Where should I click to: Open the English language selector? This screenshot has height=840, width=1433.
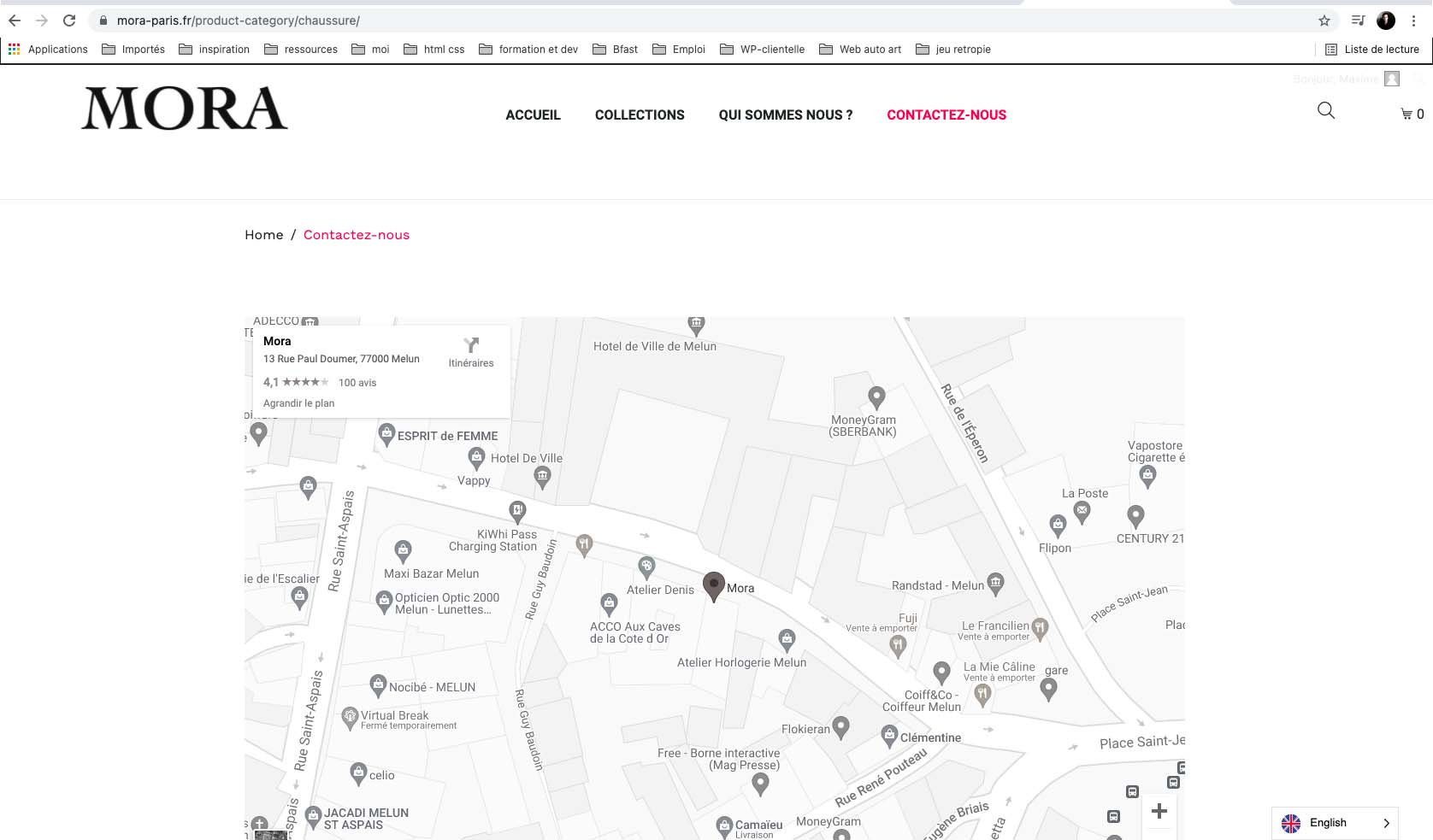click(1335, 823)
